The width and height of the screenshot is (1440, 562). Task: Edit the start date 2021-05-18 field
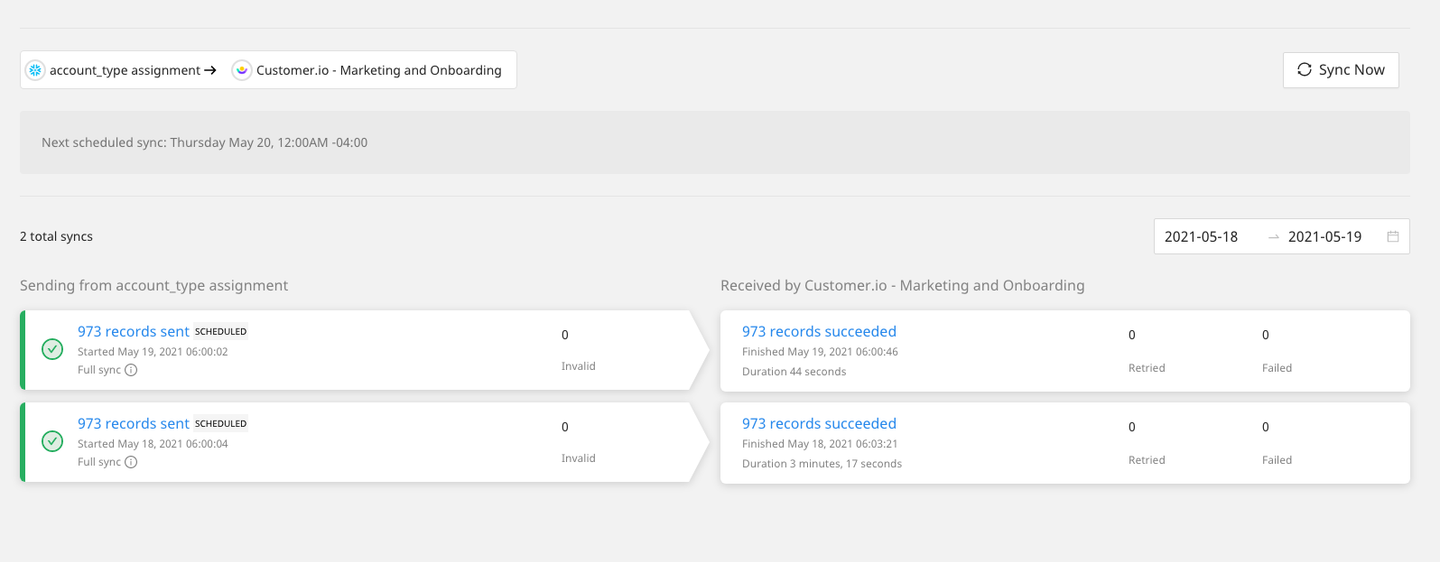tap(1201, 237)
